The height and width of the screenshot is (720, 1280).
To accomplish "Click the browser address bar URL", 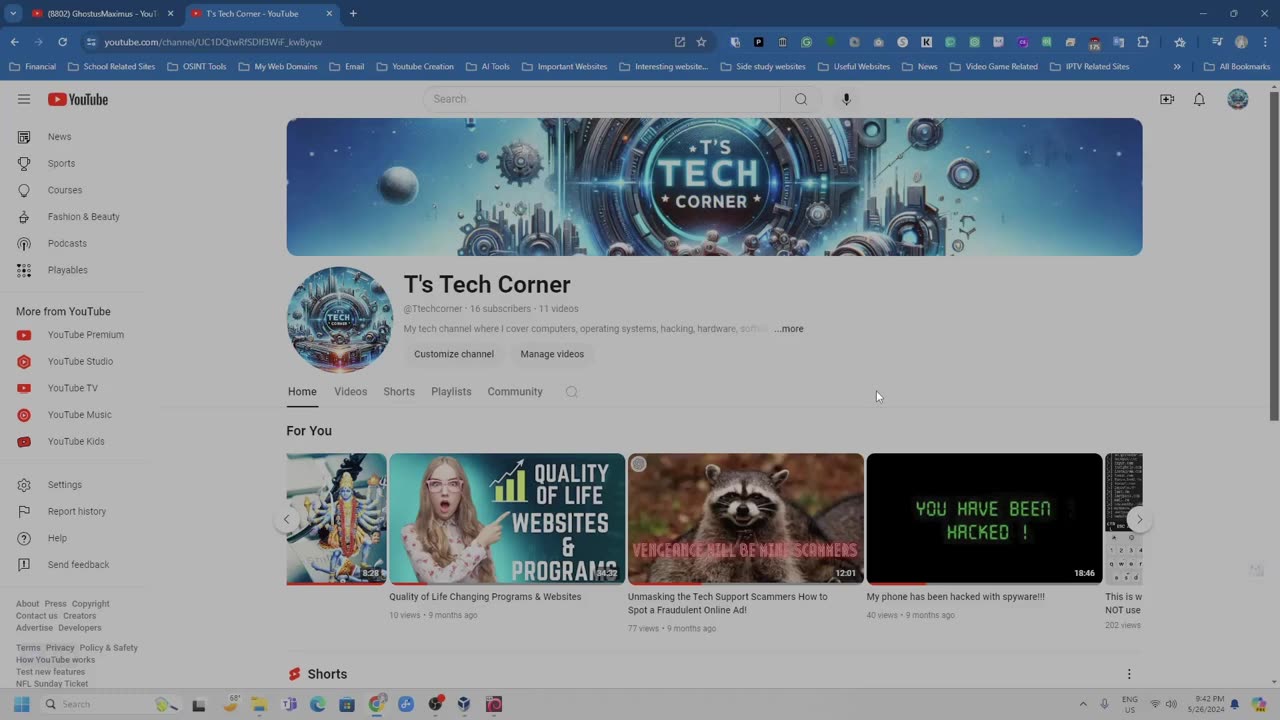I will (213, 42).
